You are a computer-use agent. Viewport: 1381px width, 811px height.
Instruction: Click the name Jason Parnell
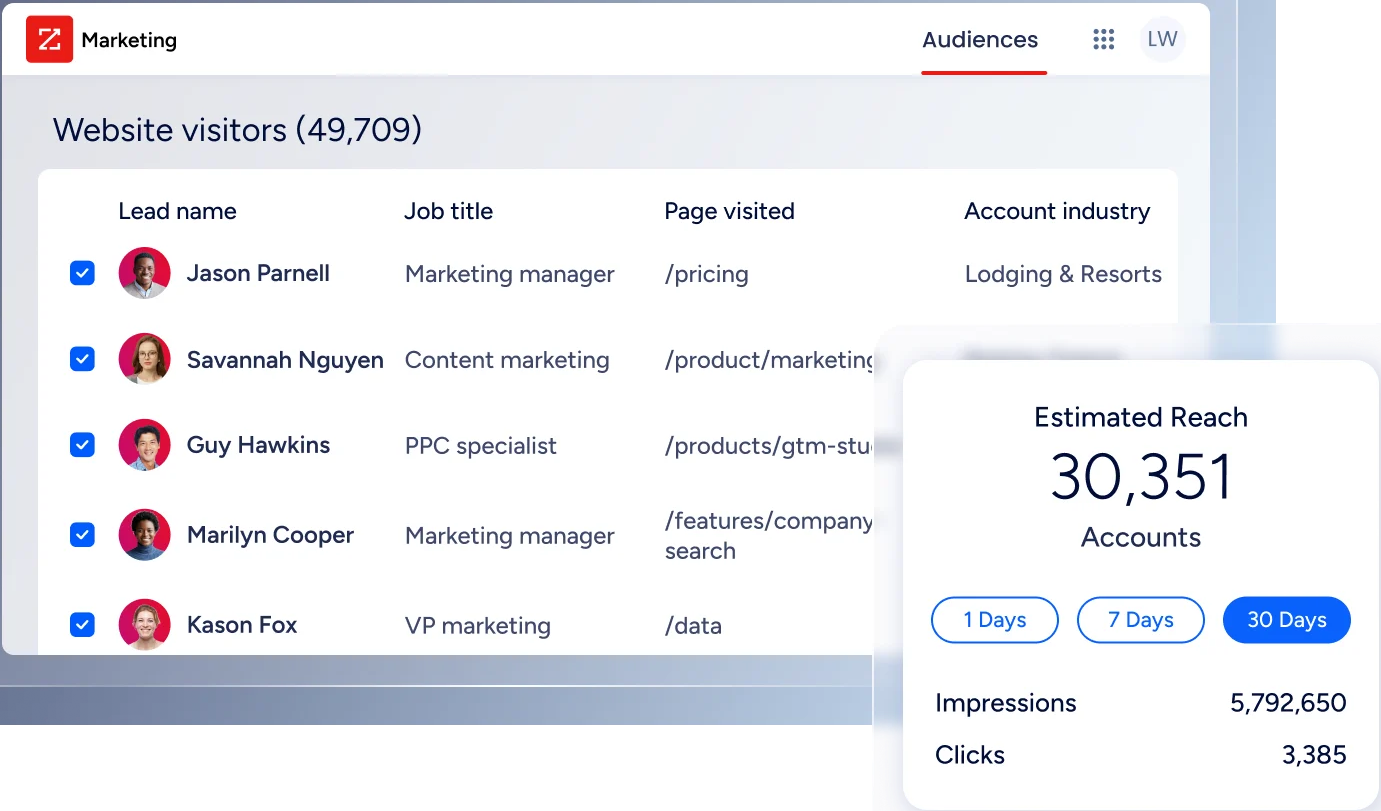click(x=258, y=273)
